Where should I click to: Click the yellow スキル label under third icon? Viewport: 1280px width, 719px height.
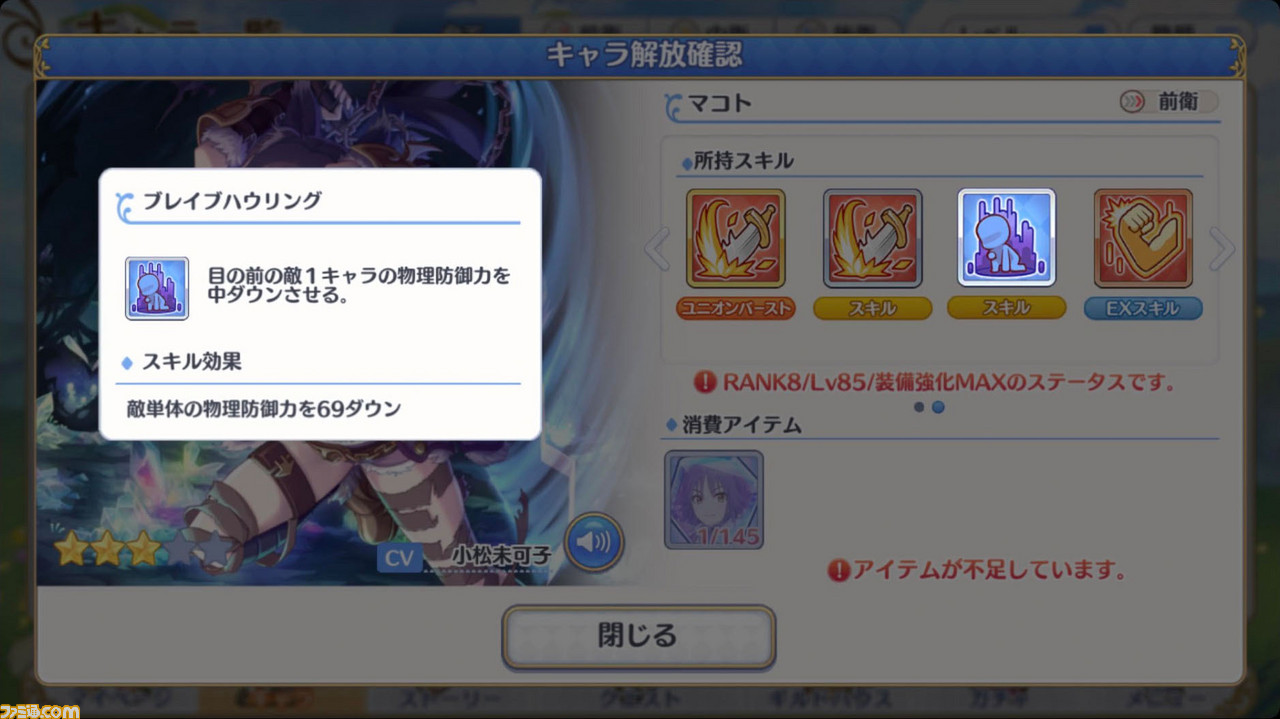click(x=1007, y=308)
